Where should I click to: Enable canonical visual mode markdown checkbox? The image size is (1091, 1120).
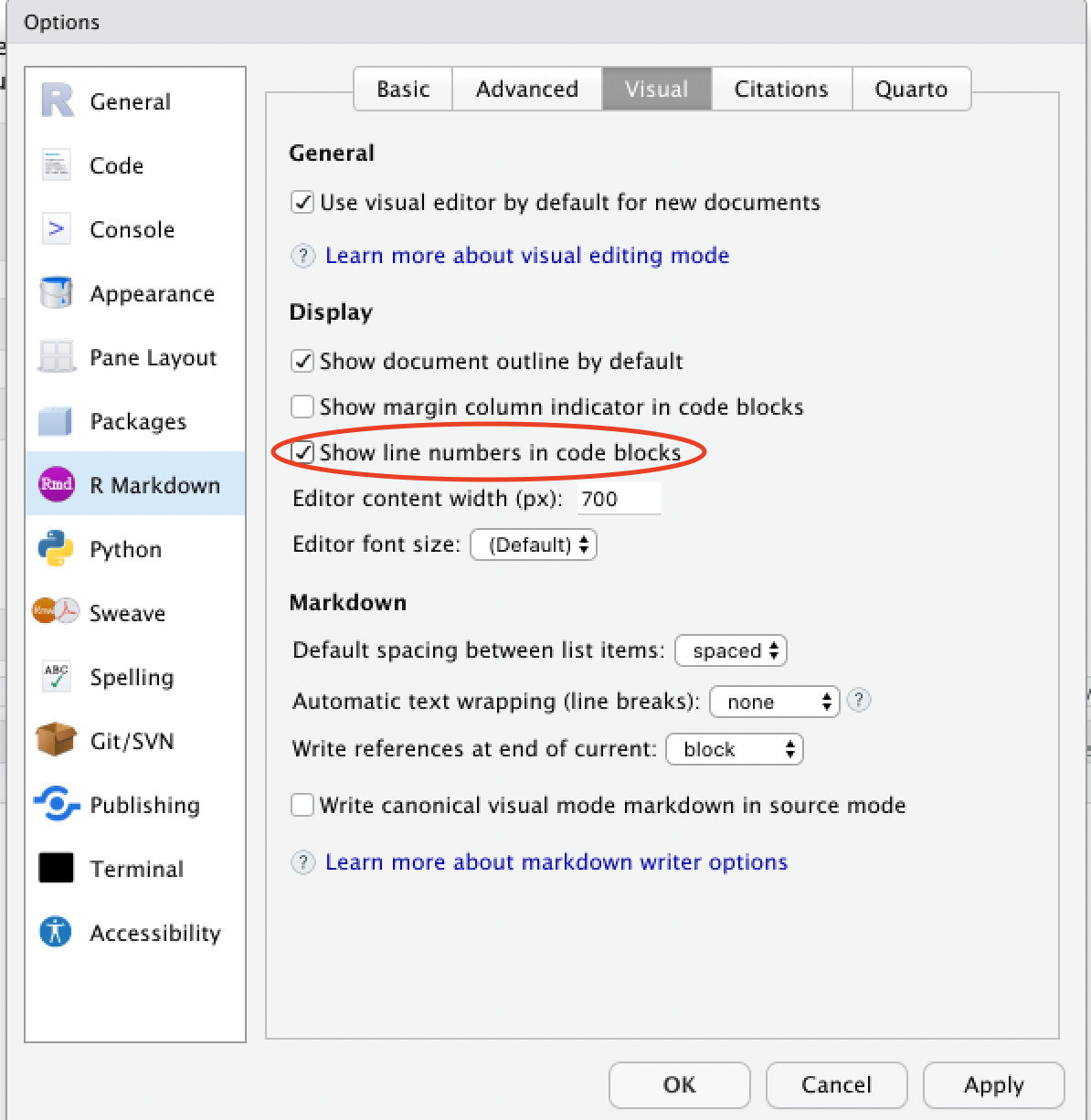pyautogui.click(x=302, y=805)
